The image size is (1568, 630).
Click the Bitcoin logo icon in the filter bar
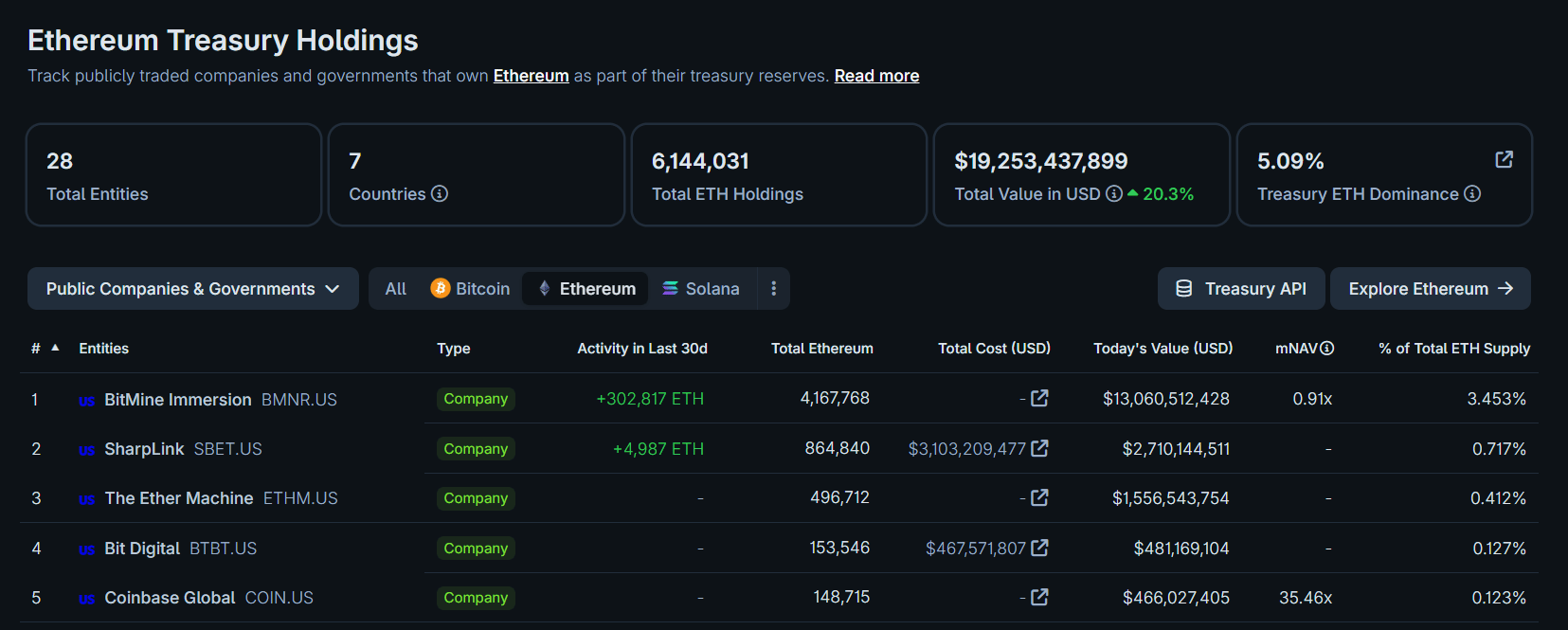(441, 288)
